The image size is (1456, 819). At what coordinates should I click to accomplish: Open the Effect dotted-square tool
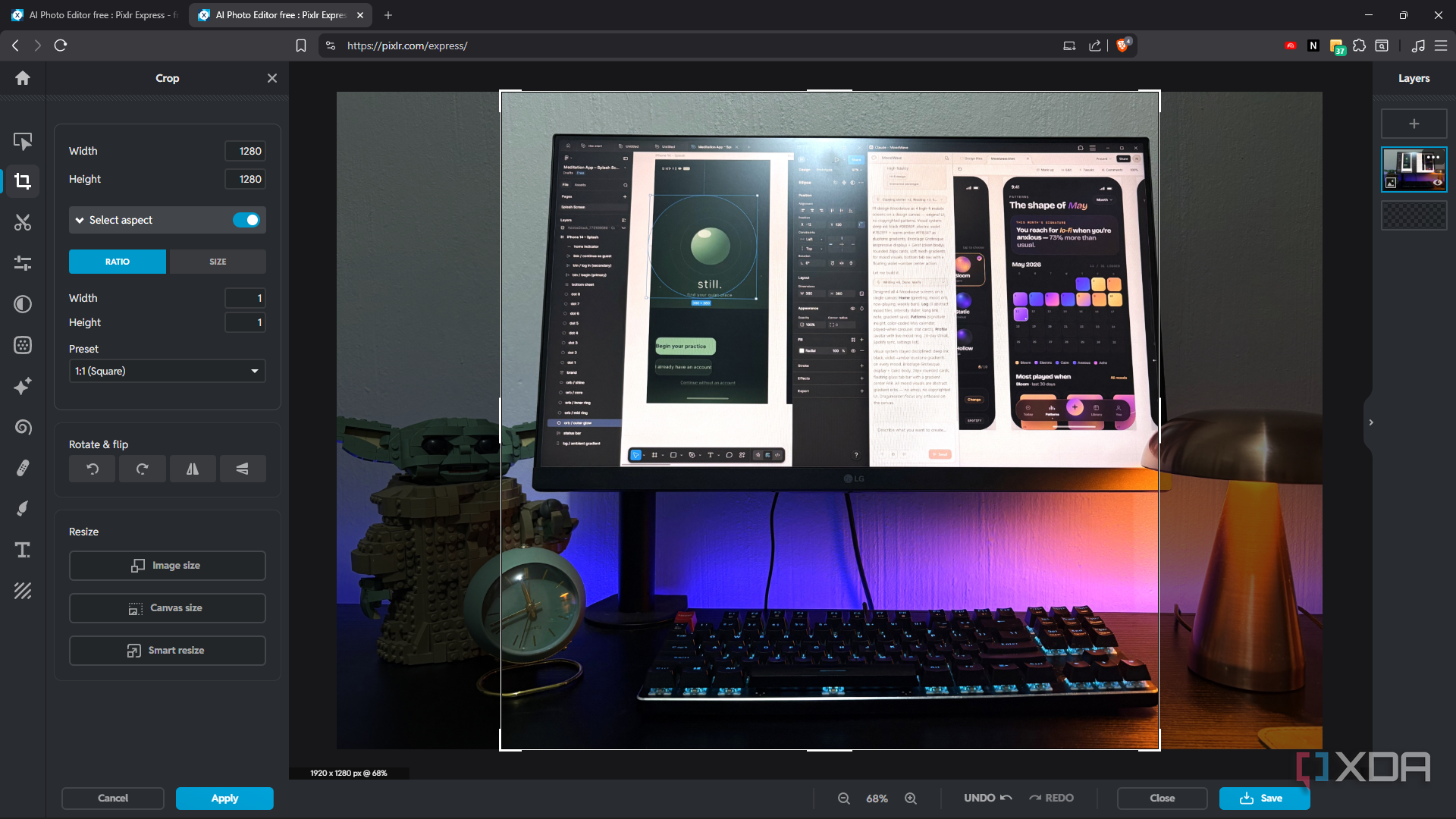point(23,345)
